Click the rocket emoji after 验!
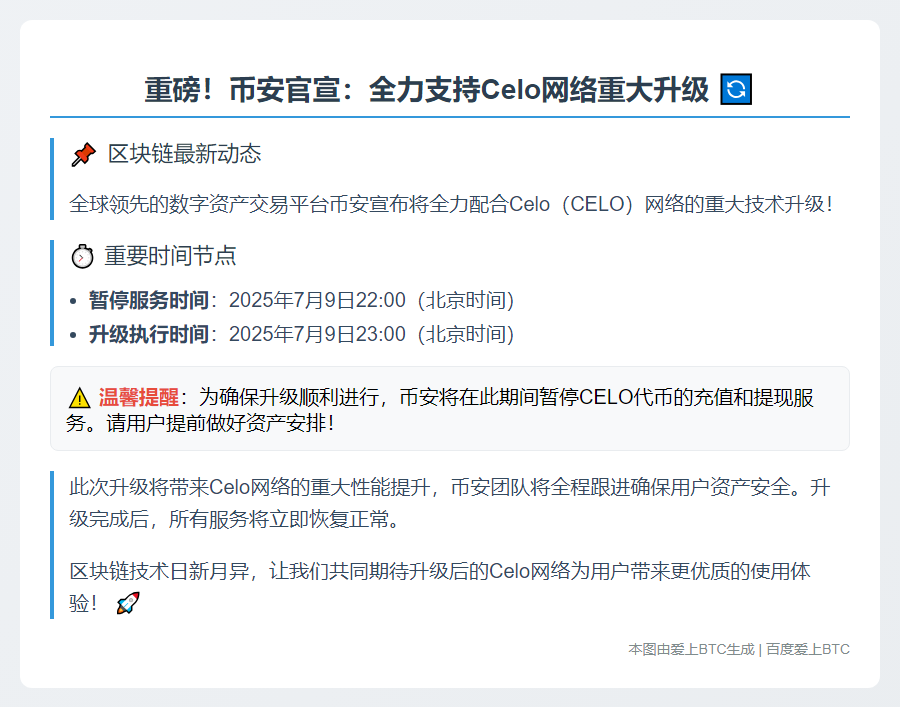Image resolution: width=900 pixels, height=707 pixels. pos(127,603)
